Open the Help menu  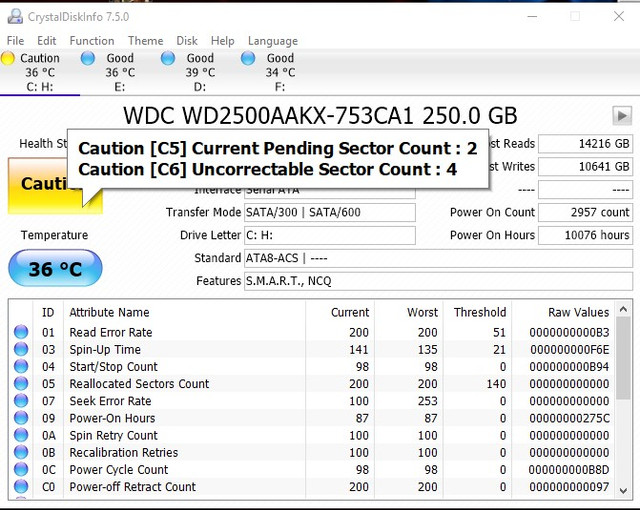(x=222, y=41)
